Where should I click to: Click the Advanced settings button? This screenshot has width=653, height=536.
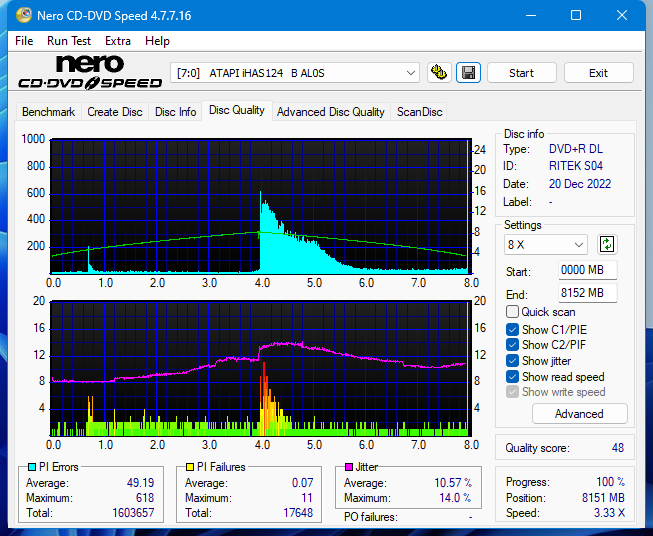click(579, 414)
